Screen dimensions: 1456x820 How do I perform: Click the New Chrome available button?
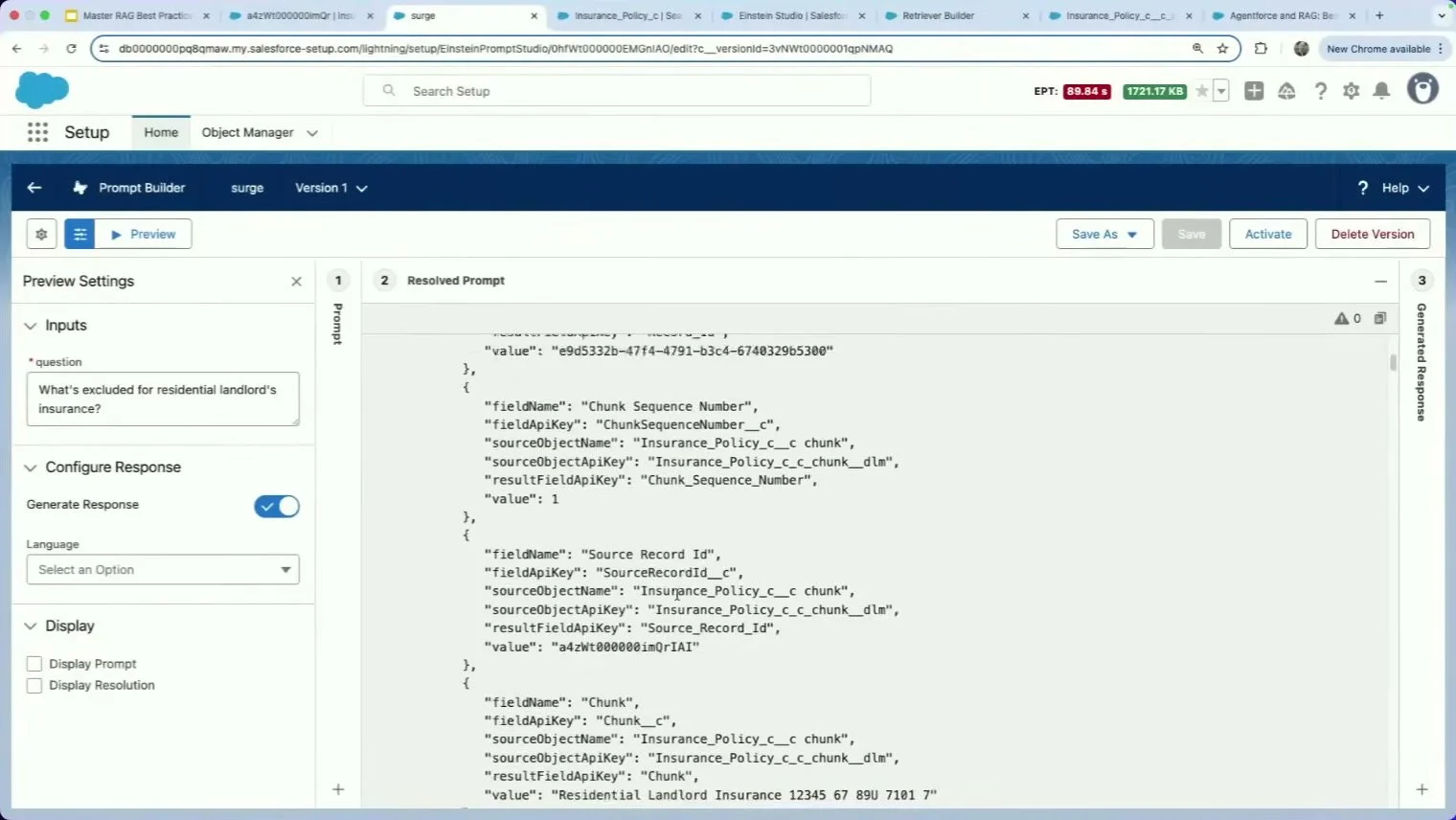(x=1385, y=48)
